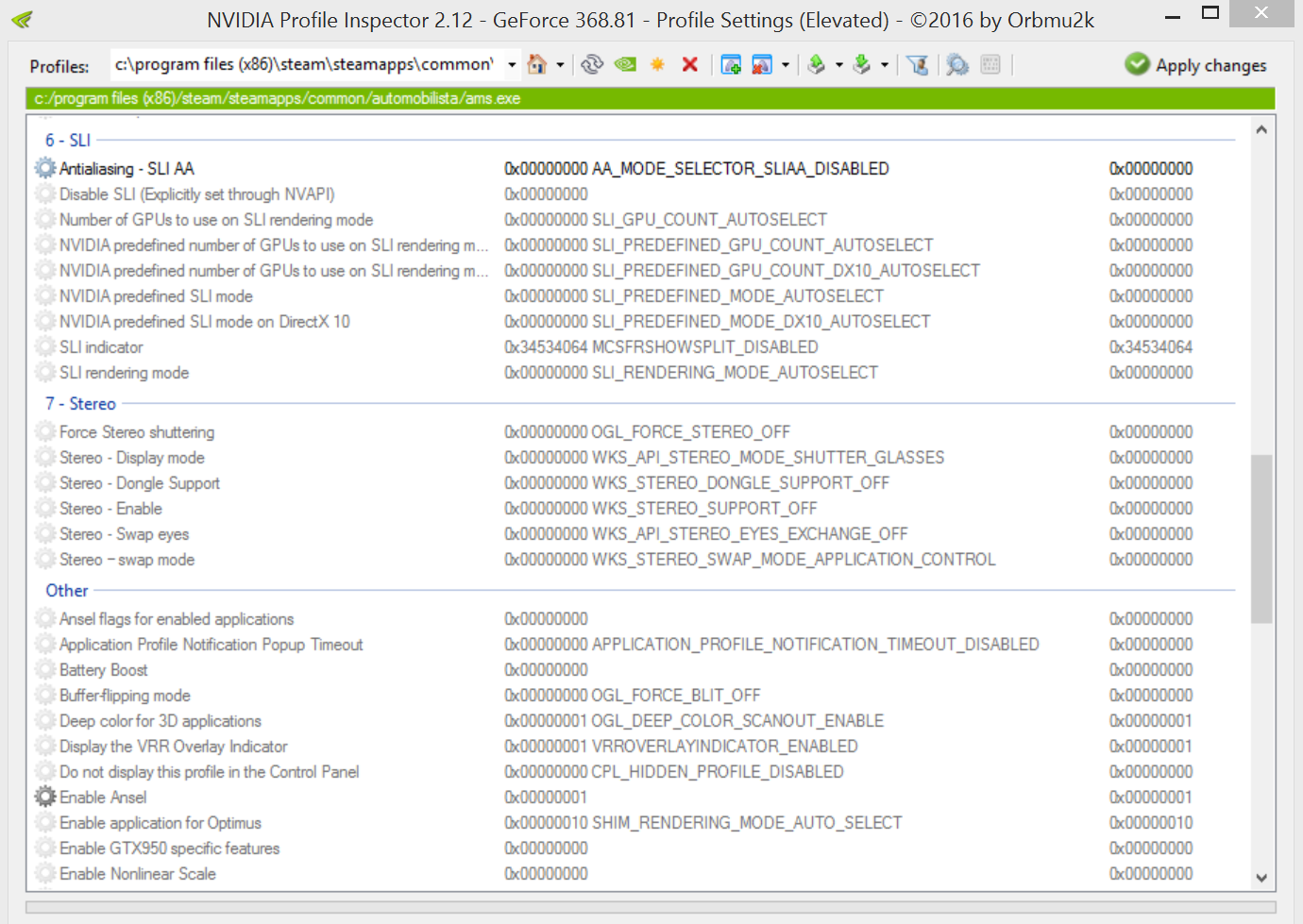Image resolution: width=1303 pixels, height=924 pixels.
Task: Click default hex 0x34534064 in SLI indicator row
Action: pos(1151,346)
